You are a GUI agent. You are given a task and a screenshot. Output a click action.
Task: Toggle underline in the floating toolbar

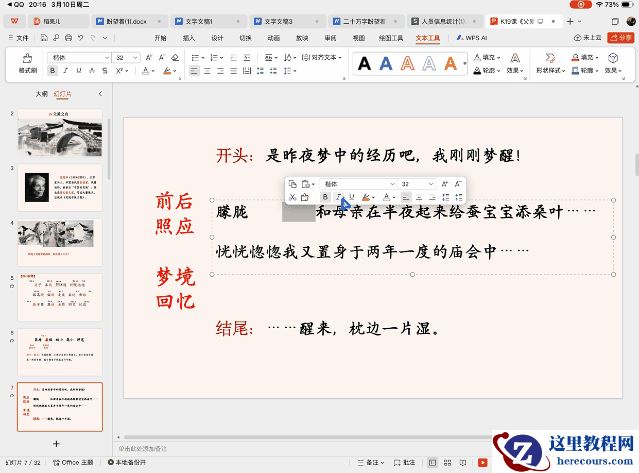352,197
